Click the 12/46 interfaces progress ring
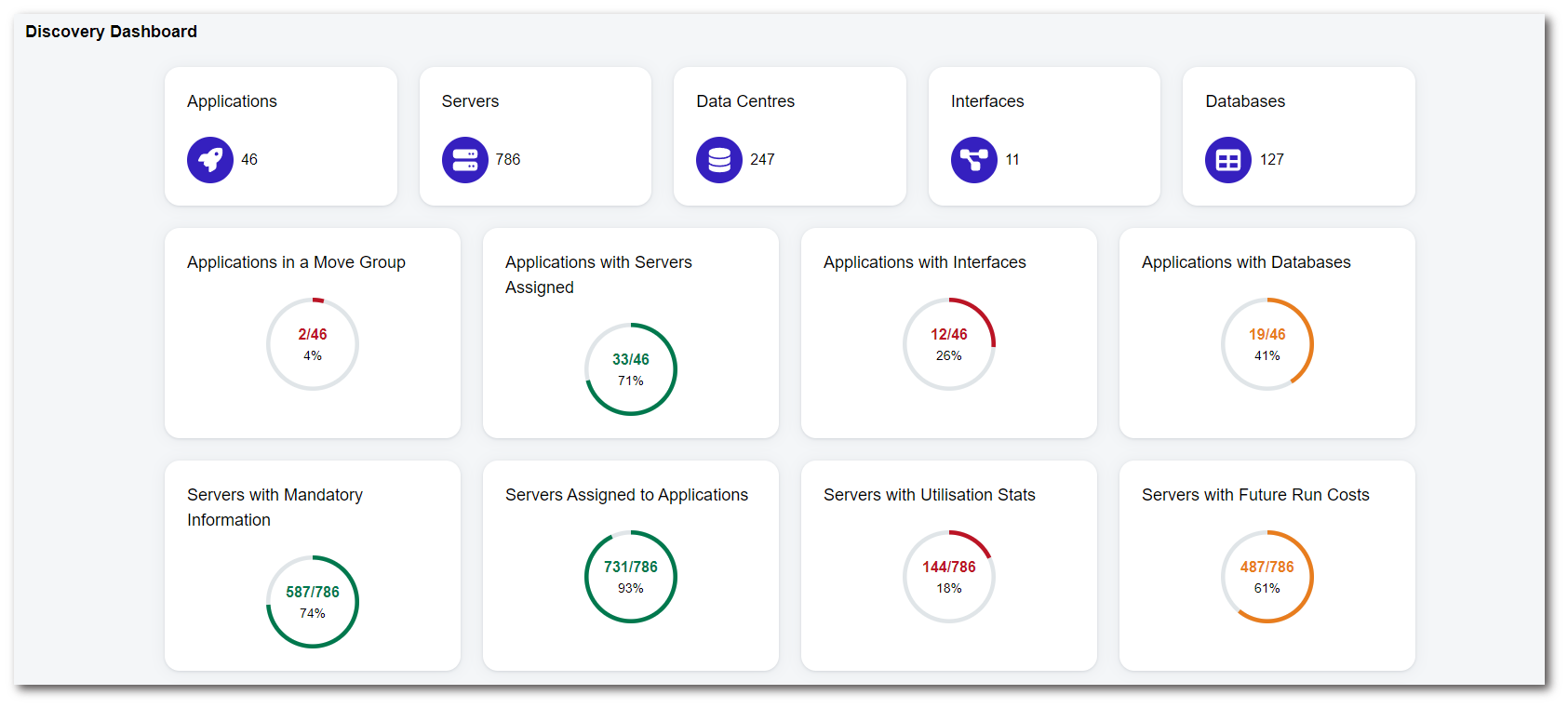This screenshot has height=708, width=1568. click(949, 344)
